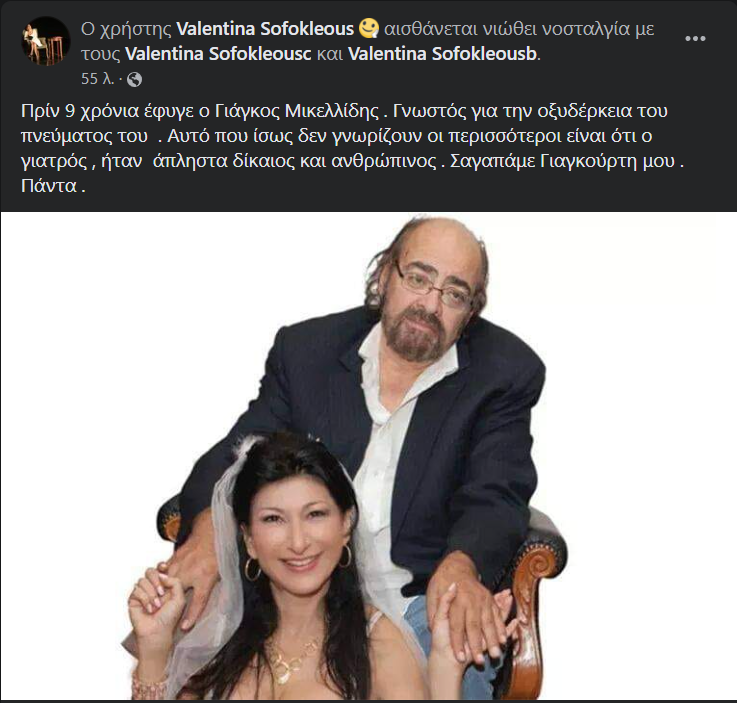This screenshot has width=737, height=703.
Task: Click the final word Πάντα in the post
Action: point(49,186)
